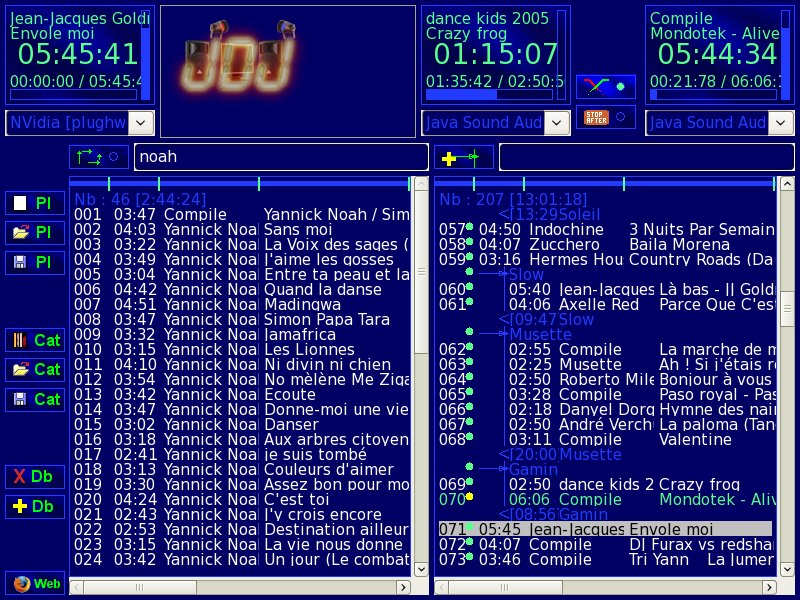Select the result "Ecoute"
Screen dimensions: 800x600
(x=242, y=394)
